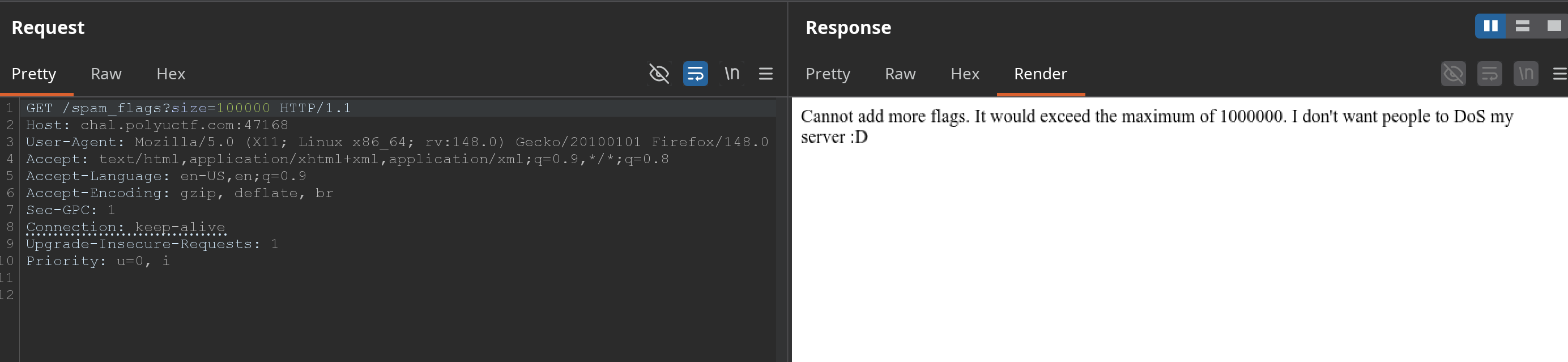This screenshot has width=1568, height=362.
Task: Toggle hide non-printable characters in Request
Action: 659,74
